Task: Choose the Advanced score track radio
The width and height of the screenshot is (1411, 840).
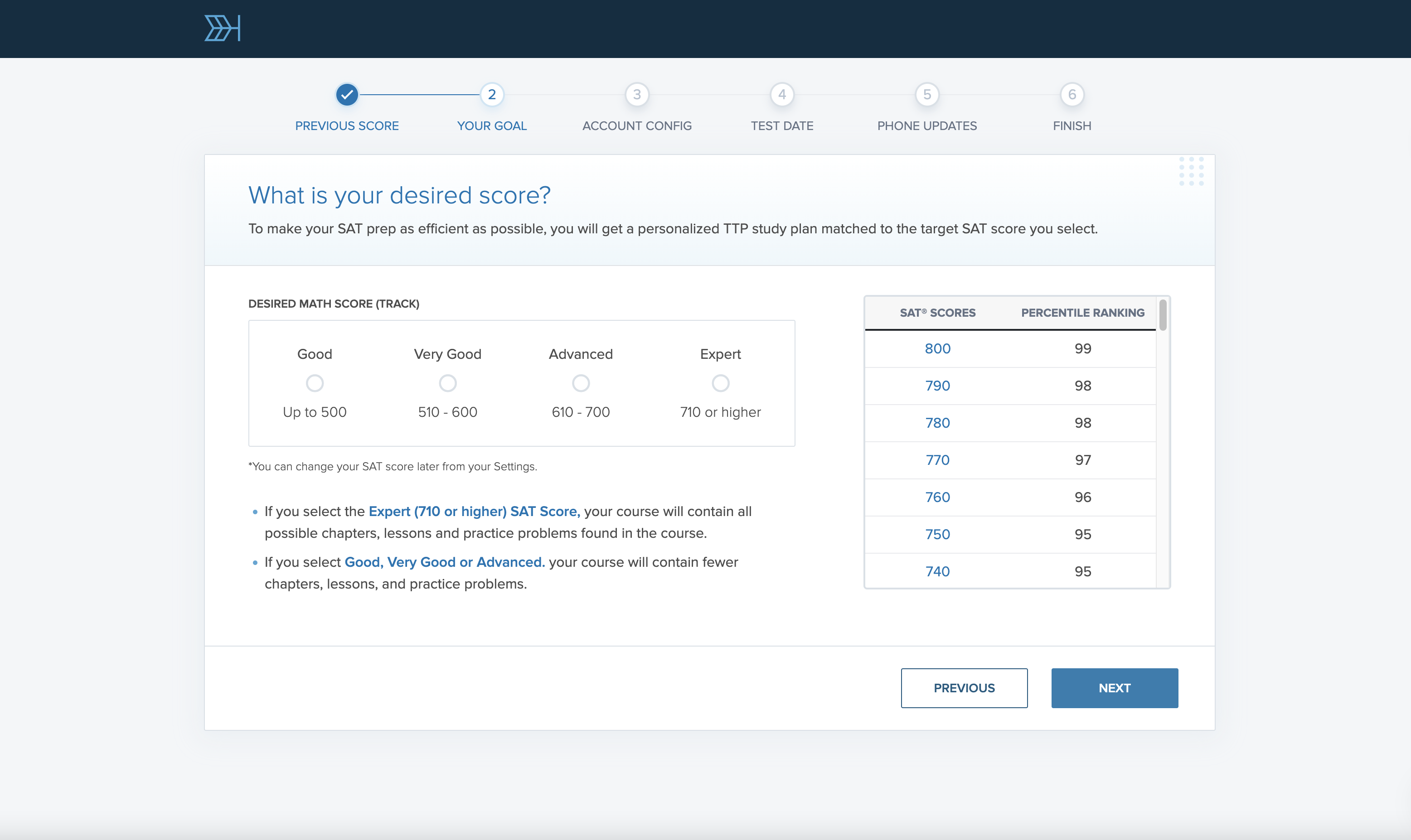Action: tap(580, 383)
